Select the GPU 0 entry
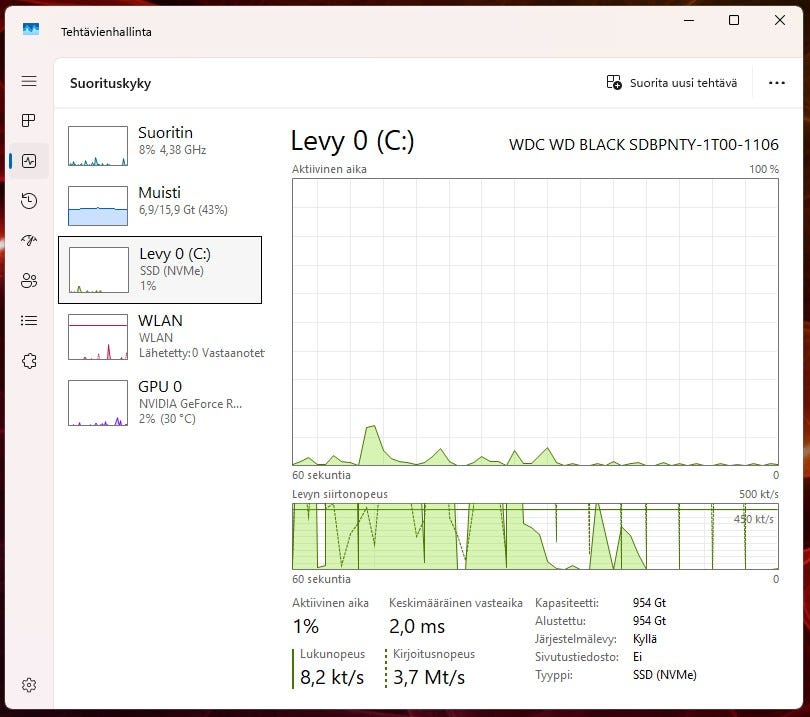Image resolution: width=810 pixels, height=717 pixels. pos(160,402)
